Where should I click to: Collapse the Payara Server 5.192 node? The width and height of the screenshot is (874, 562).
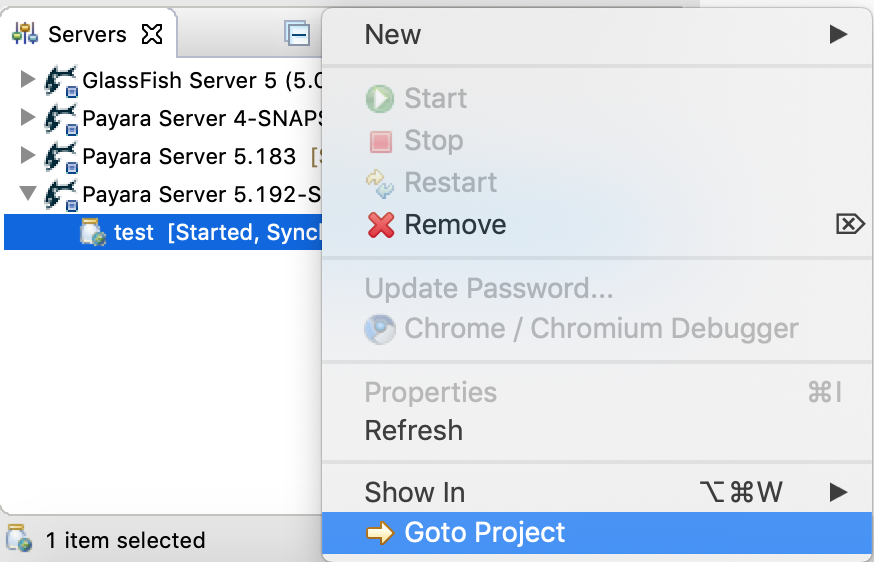27,194
